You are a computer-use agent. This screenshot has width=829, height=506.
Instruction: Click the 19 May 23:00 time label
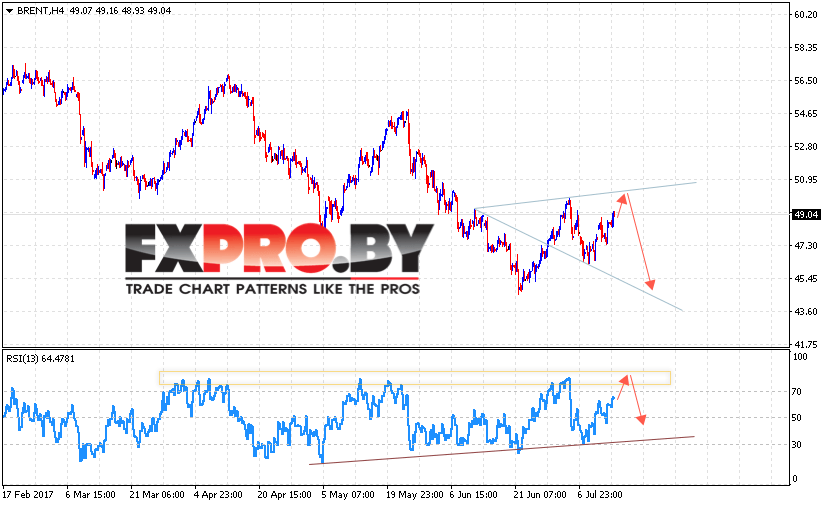click(x=414, y=494)
